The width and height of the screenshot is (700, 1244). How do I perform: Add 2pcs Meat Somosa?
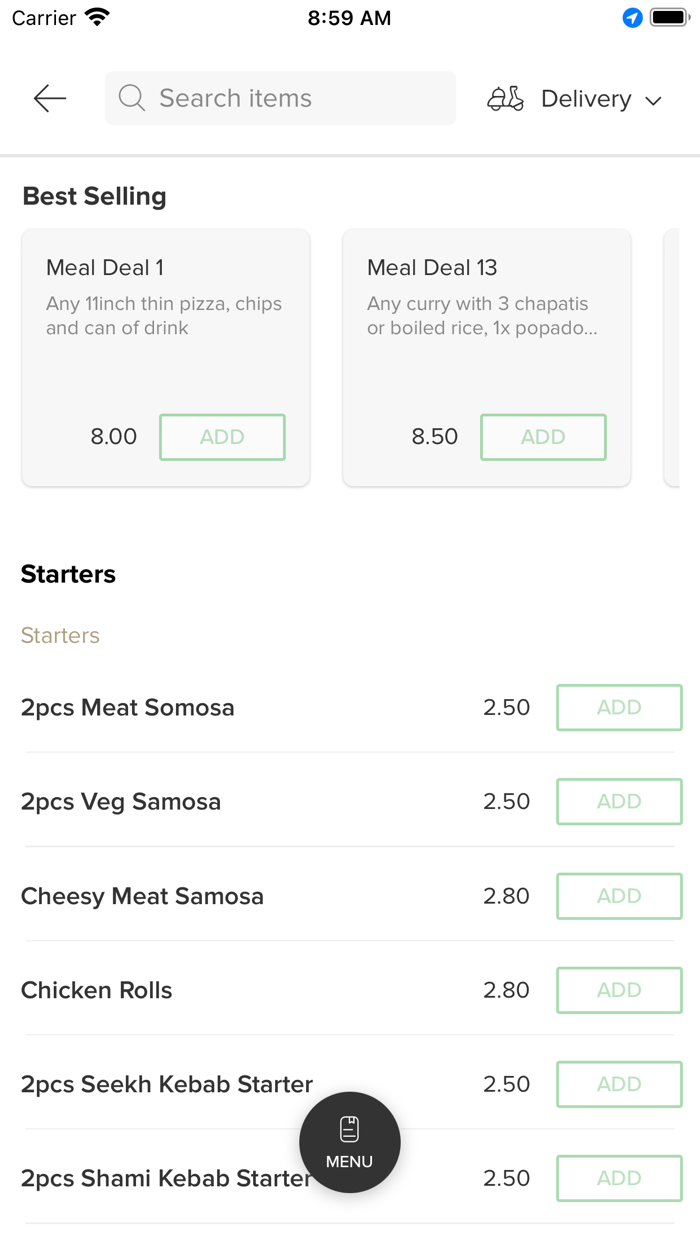[619, 707]
